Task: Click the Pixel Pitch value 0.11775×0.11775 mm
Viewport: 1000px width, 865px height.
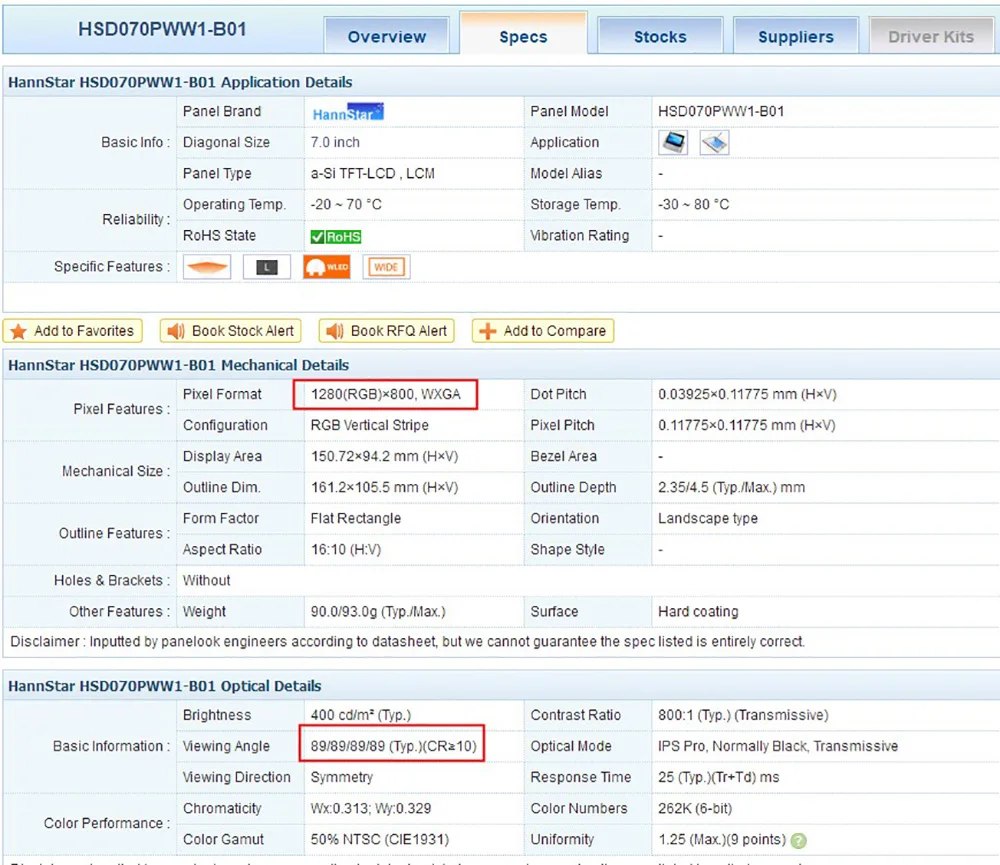Action: 746,425
